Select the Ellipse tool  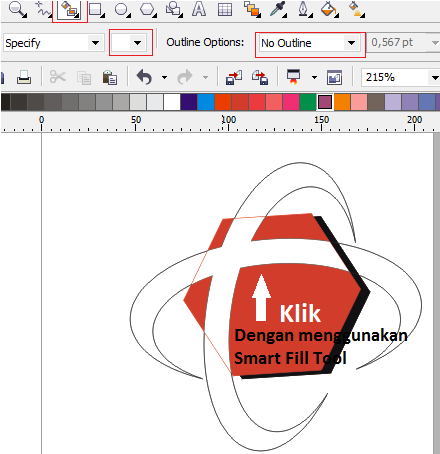[122, 9]
